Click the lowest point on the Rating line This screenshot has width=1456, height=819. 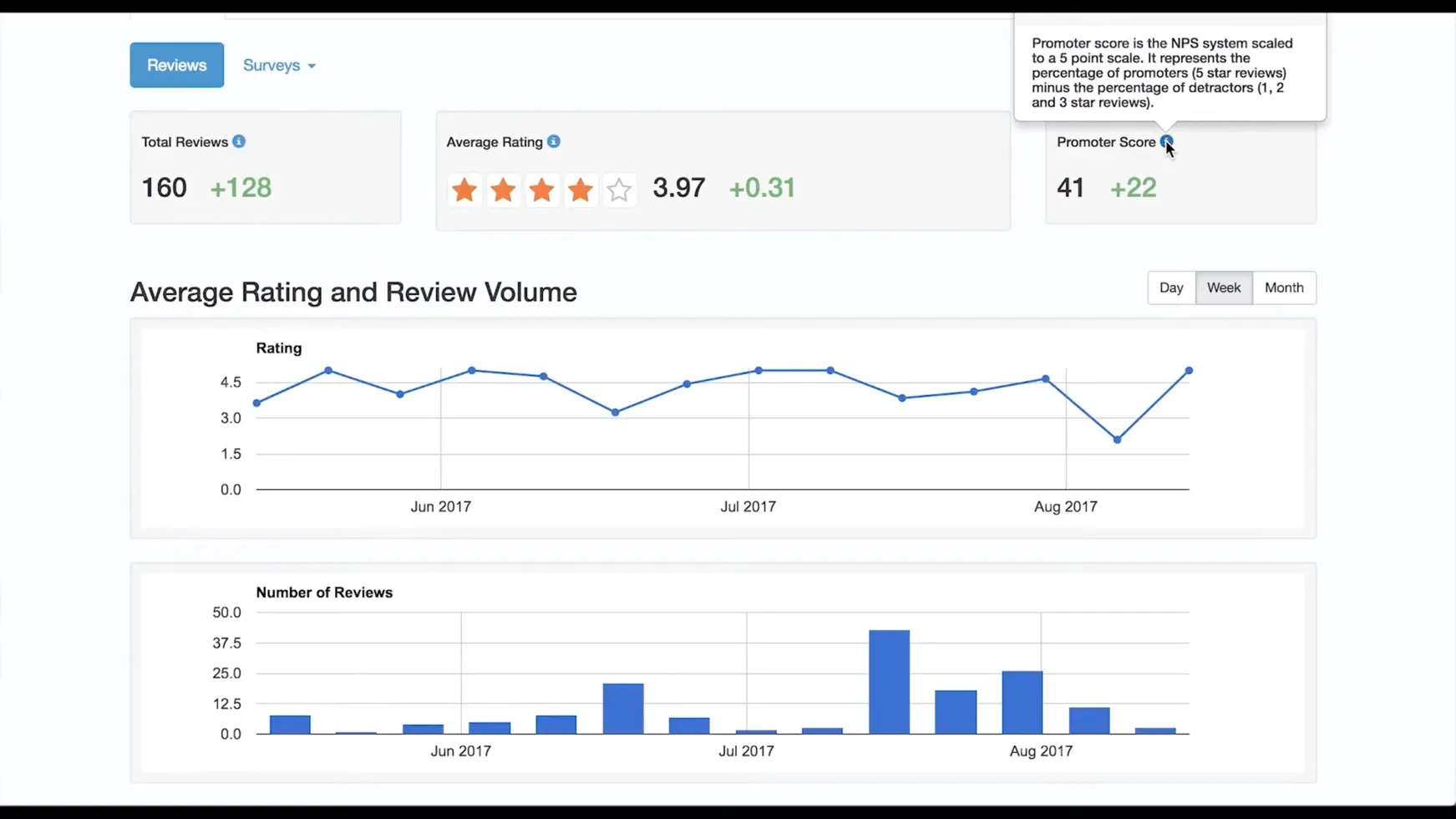(1117, 440)
